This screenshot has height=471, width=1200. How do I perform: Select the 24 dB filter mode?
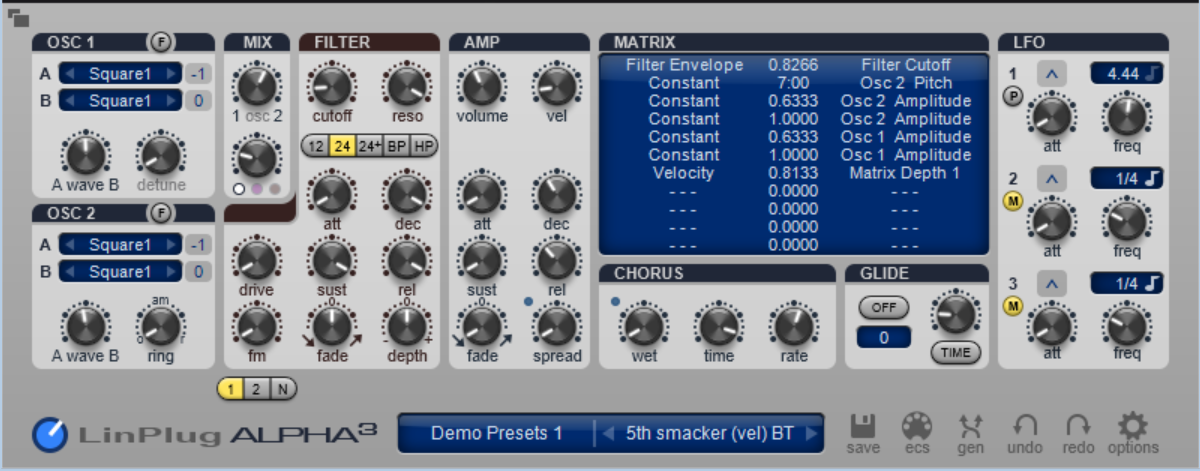(x=343, y=145)
